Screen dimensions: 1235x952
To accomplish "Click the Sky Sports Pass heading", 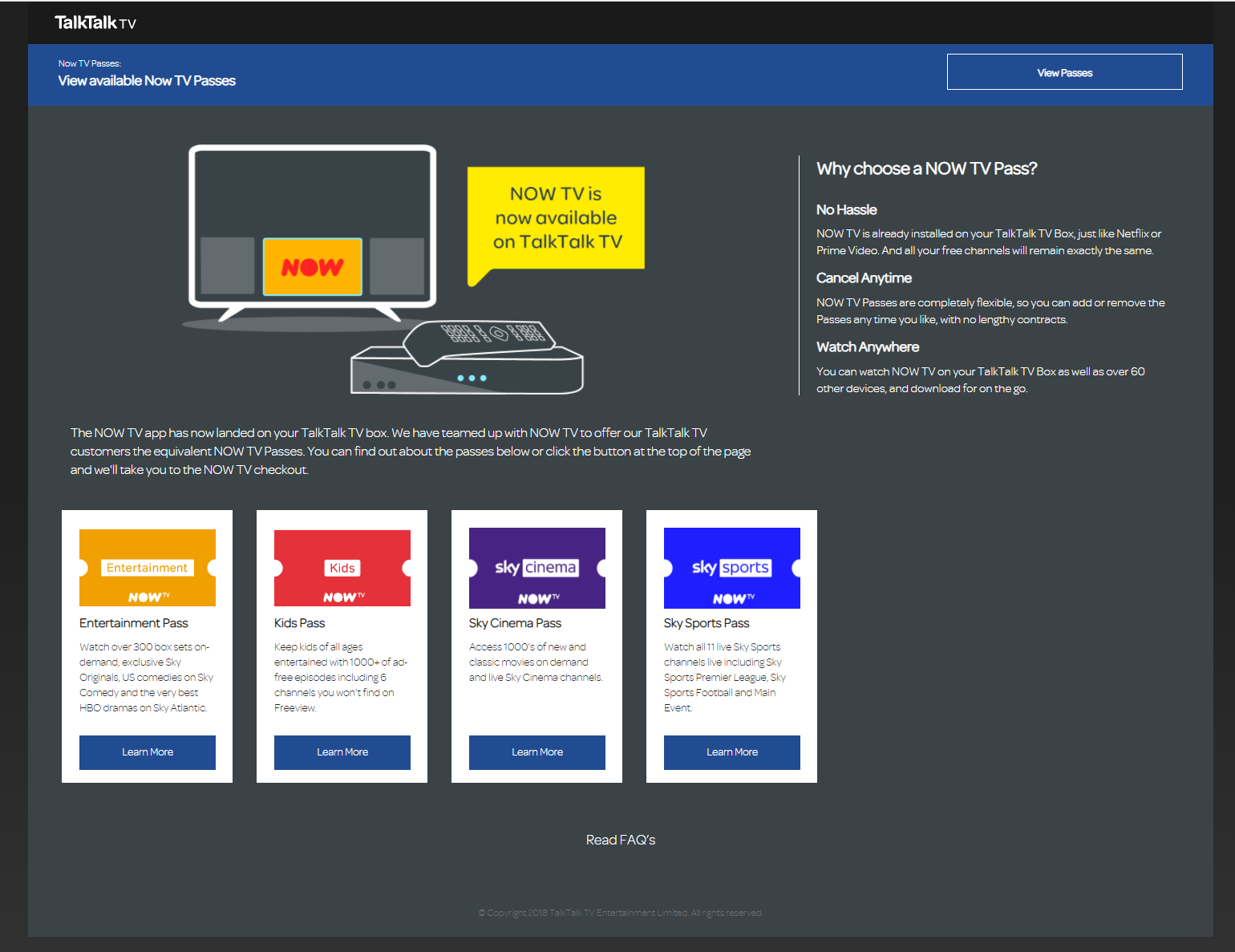I will coord(707,623).
